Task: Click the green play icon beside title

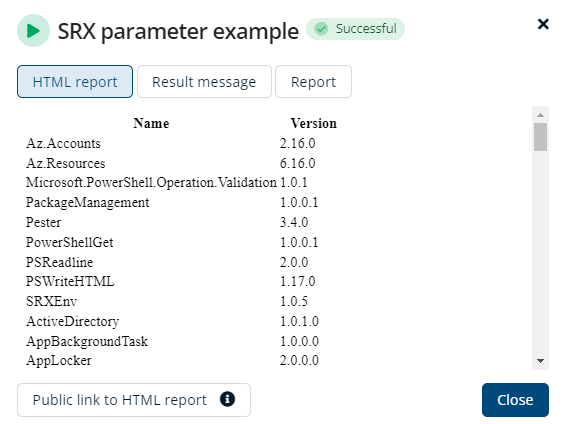Action: click(x=33, y=31)
